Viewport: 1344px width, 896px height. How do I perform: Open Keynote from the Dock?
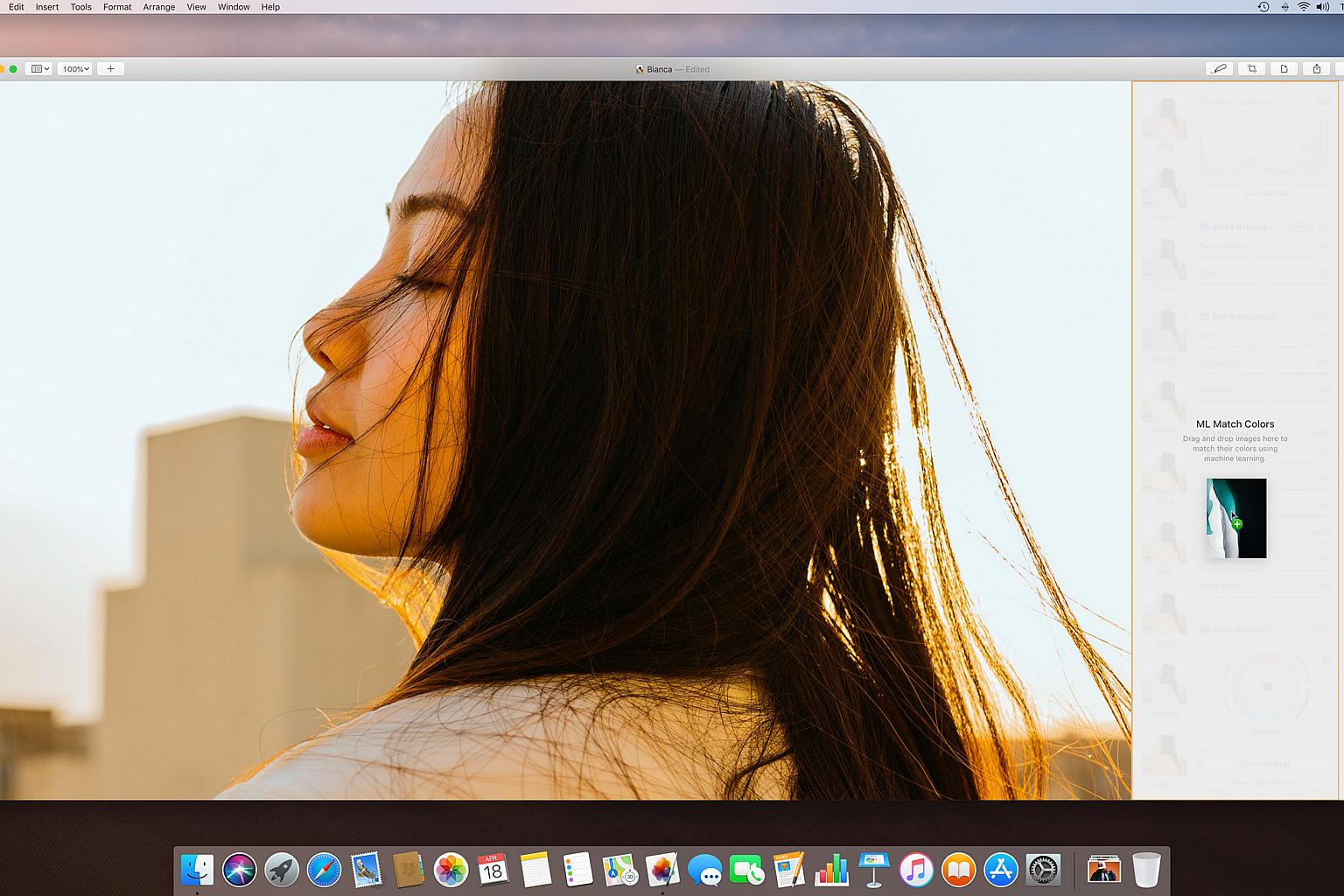coord(873,871)
